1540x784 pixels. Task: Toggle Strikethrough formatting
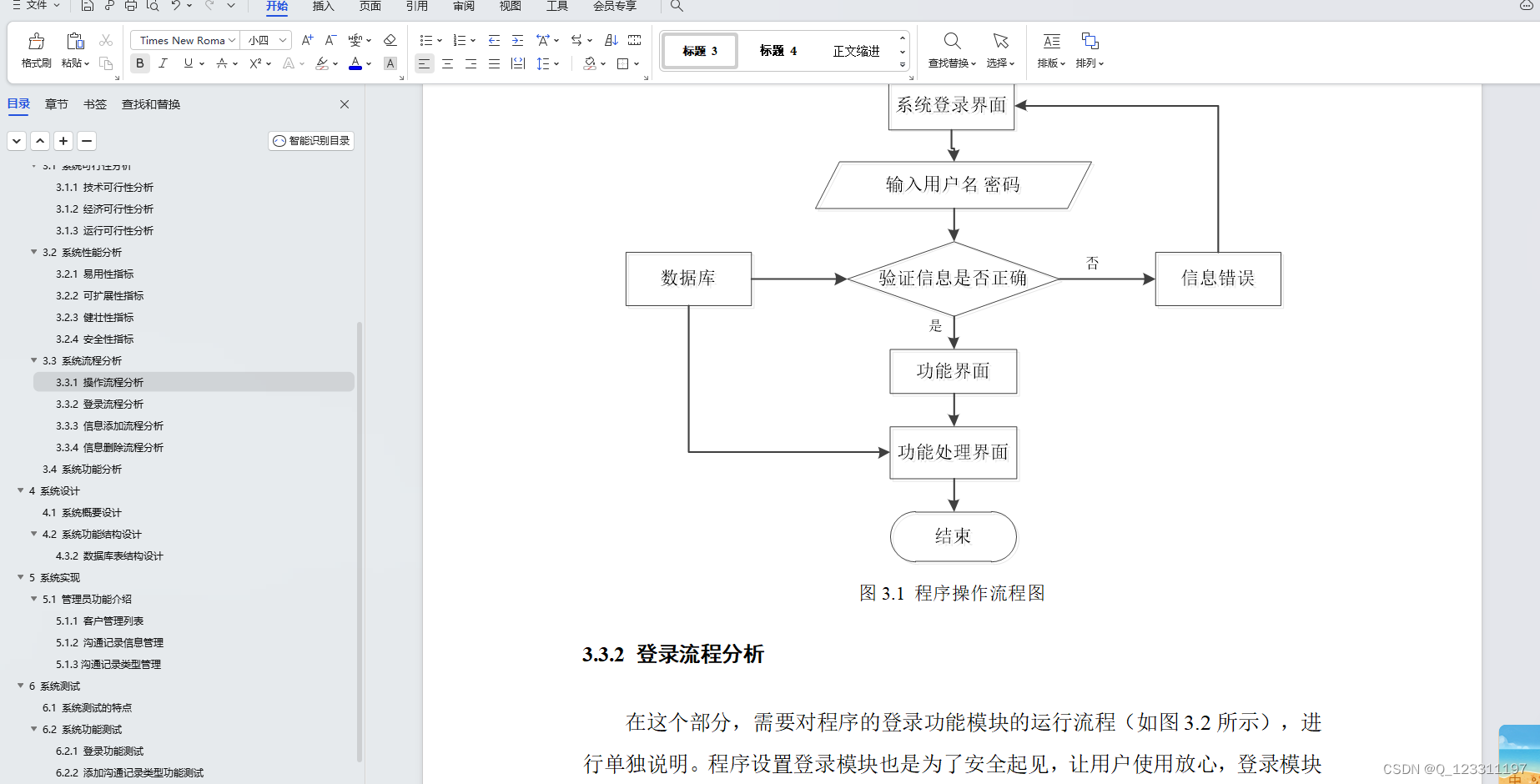click(221, 63)
